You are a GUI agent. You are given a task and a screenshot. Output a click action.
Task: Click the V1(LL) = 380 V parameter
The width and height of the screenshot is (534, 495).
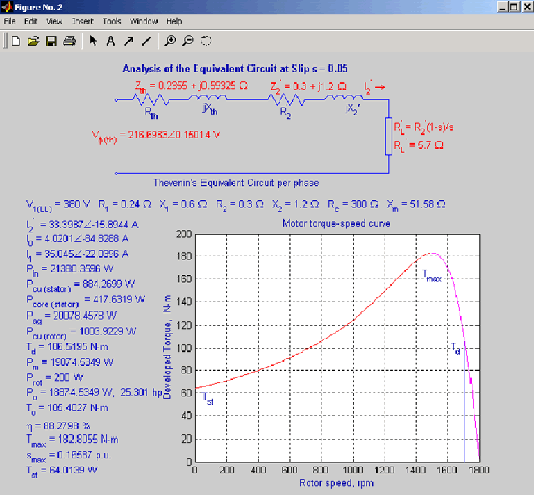(x=58, y=205)
